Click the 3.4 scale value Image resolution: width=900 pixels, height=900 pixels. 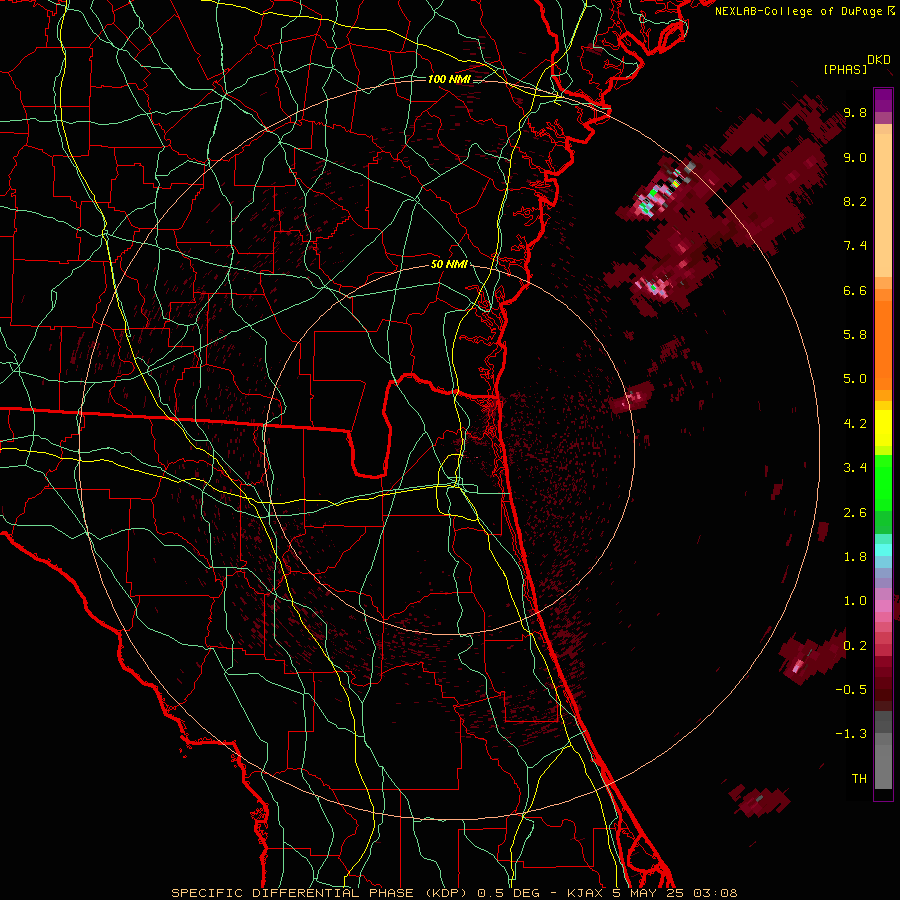click(855, 468)
